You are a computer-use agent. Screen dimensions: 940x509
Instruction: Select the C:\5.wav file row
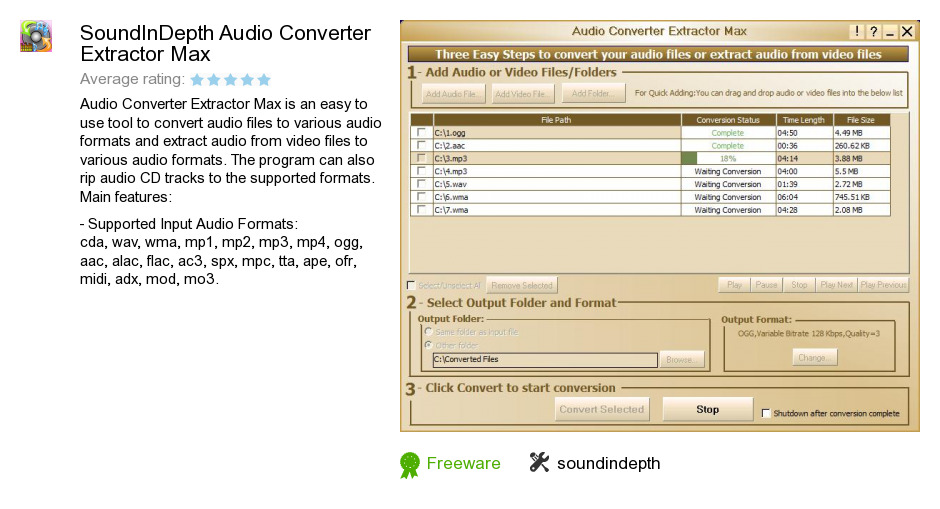click(x=650, y=184)
